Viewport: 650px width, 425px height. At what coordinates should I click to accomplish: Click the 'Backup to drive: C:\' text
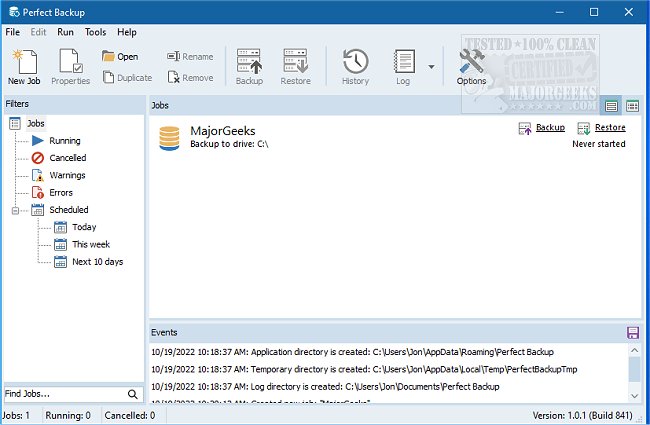point(229,144)
